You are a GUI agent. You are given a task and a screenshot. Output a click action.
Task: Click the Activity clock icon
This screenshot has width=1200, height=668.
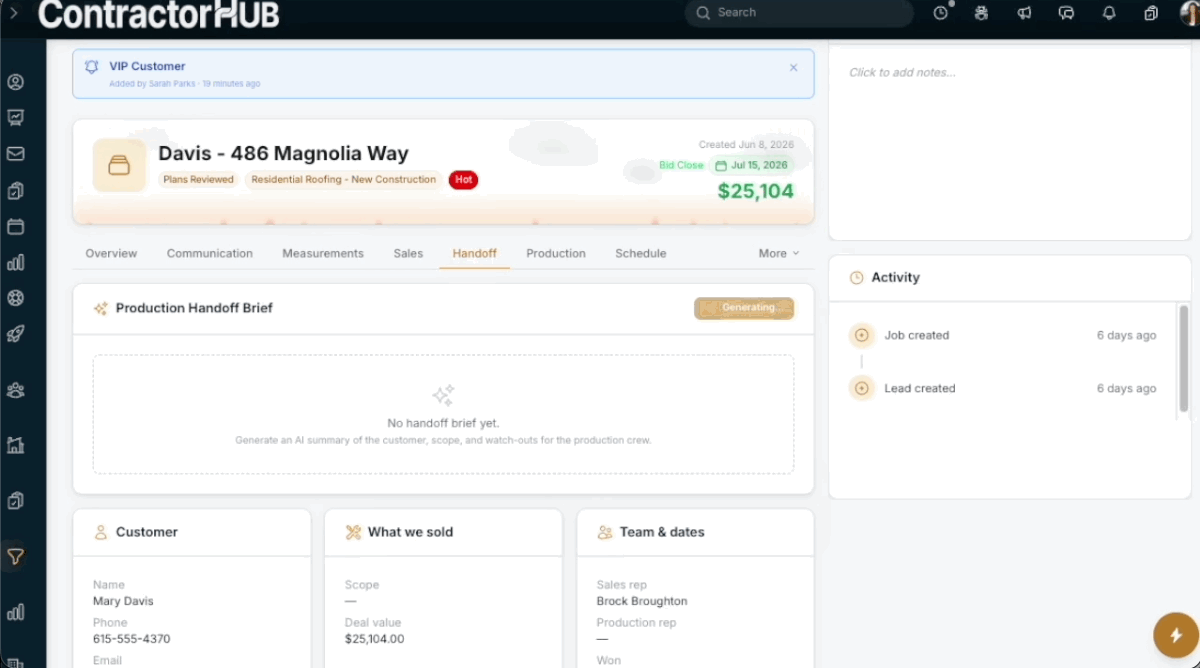[856, 278]
